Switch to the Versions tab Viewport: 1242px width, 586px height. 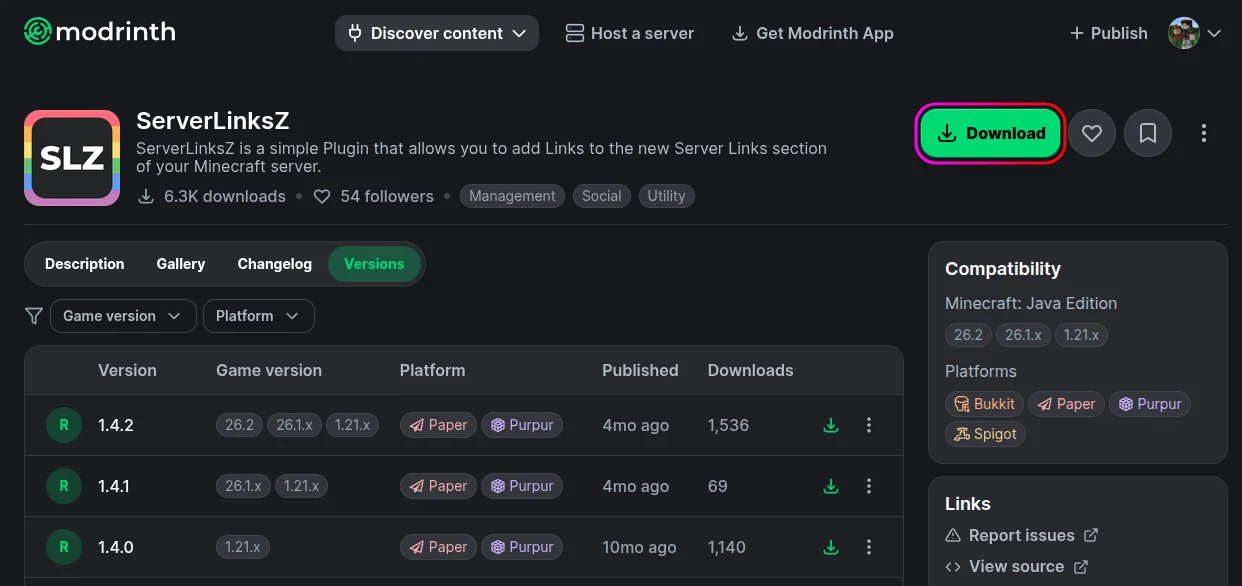point(374,264)
